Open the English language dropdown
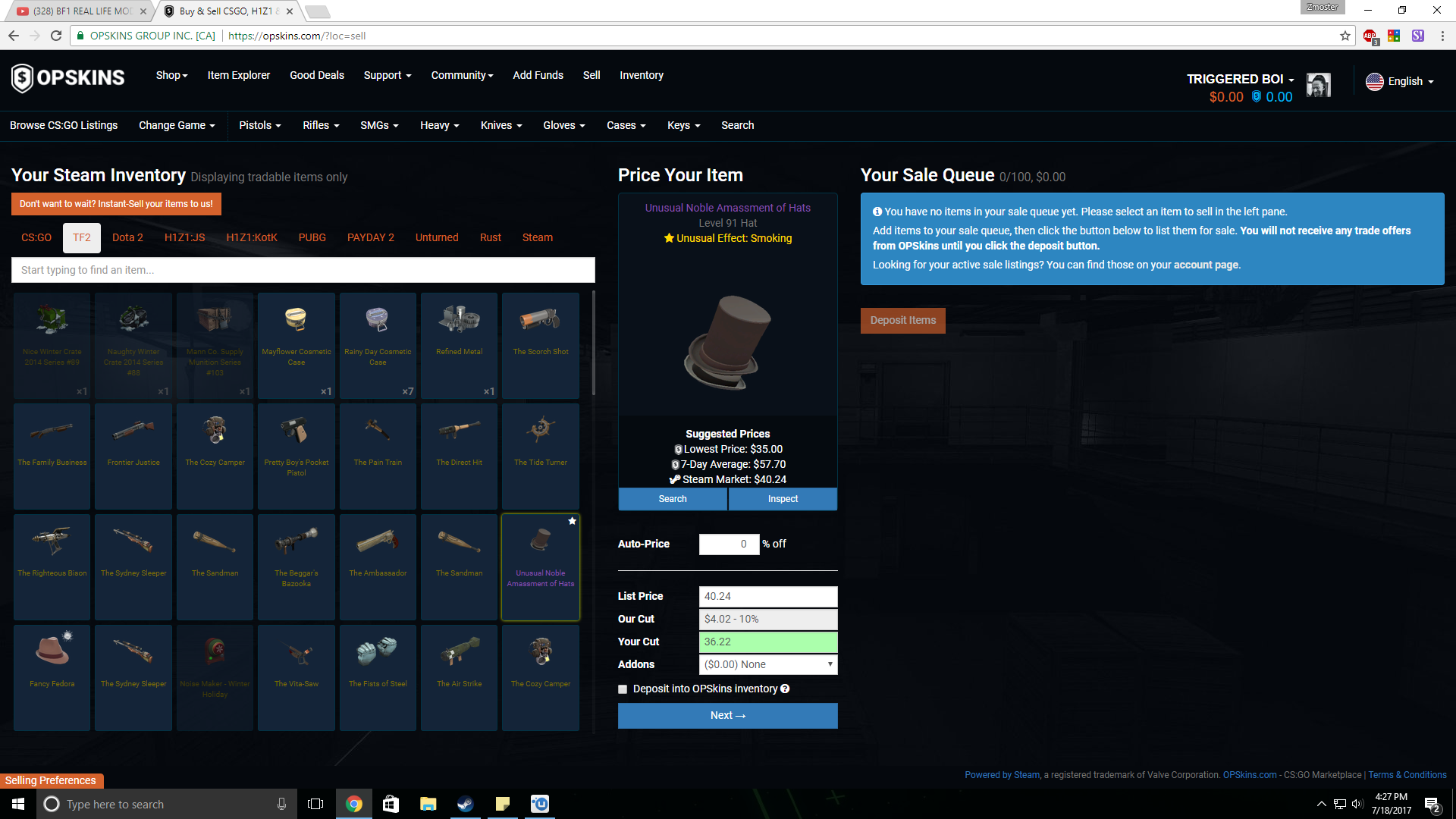The image size is (1456, 819). tap(1400, 81)
